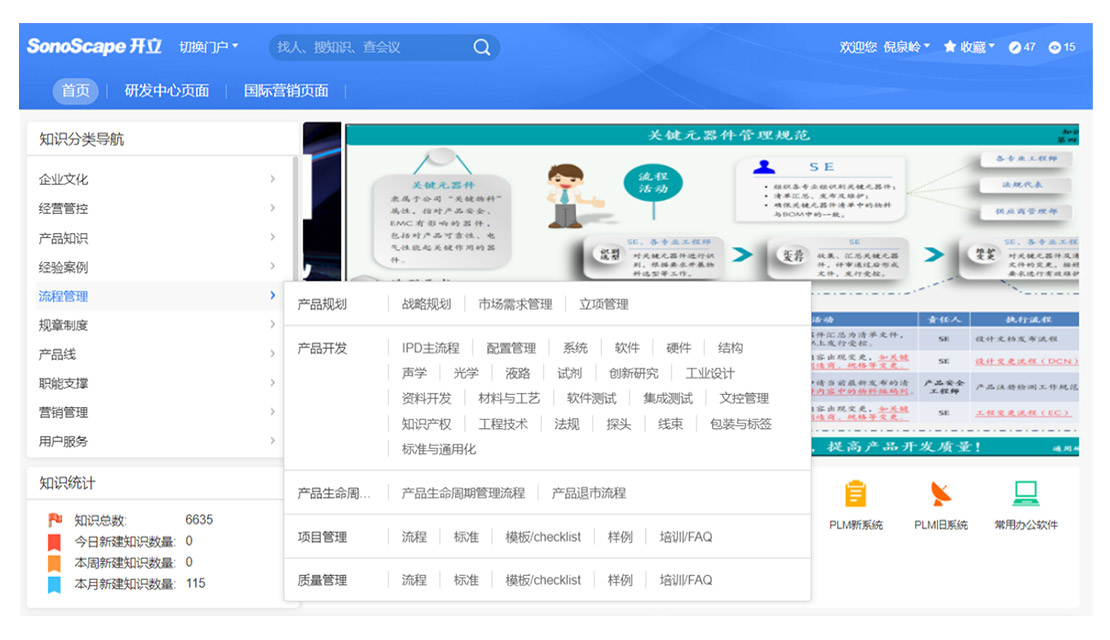Switch to the 国际营销页面 tab
Viewport: 1110px width, 640px height.
[x=286, y=91]
